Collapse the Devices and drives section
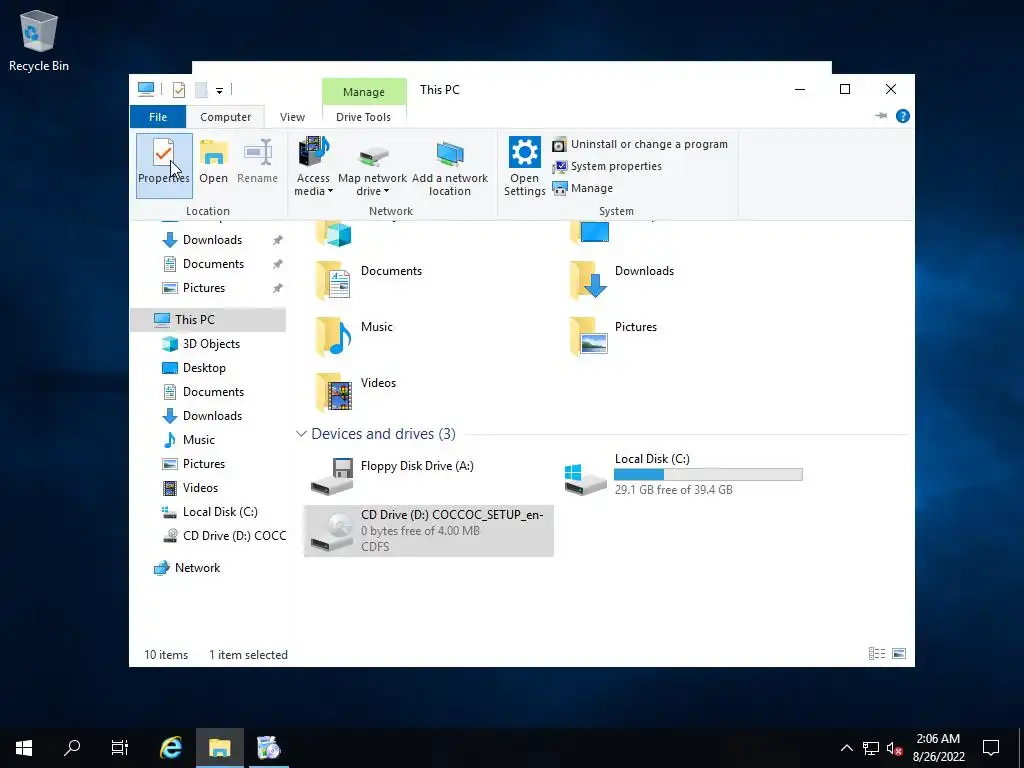 pos(301,434)
